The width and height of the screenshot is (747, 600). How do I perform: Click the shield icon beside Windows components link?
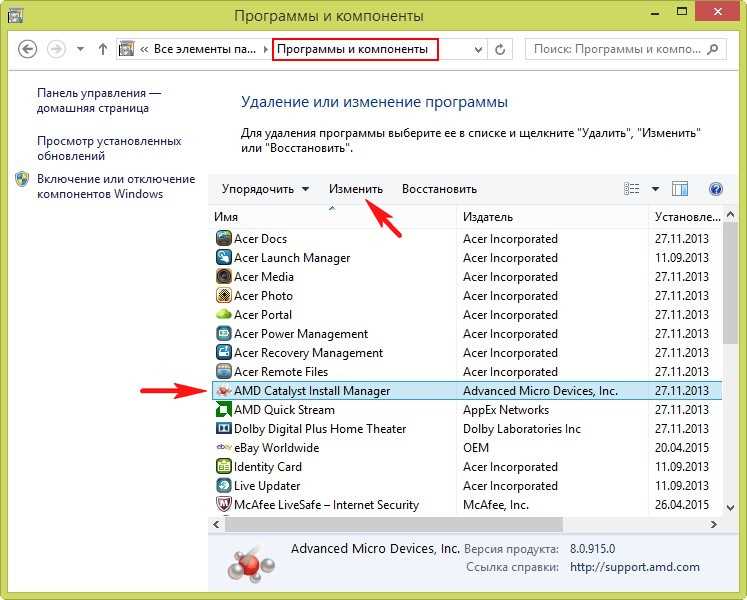point(22,180)
